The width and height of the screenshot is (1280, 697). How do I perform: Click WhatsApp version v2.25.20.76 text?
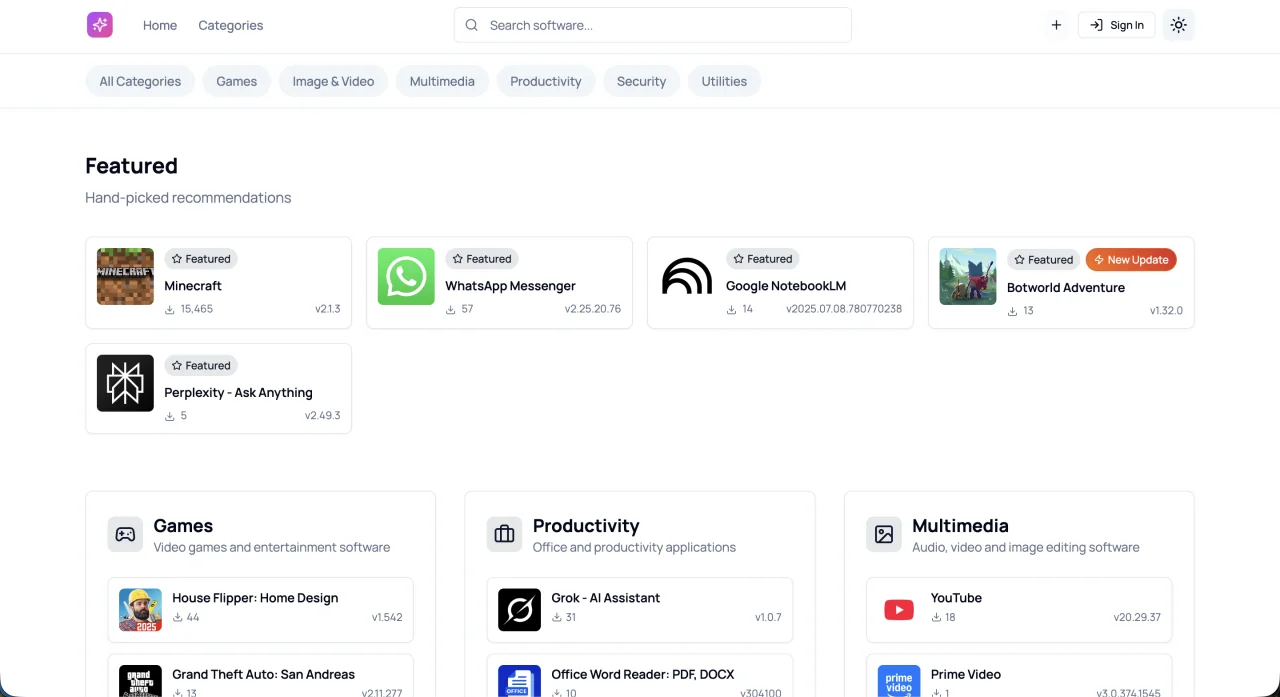pos(593,309)
